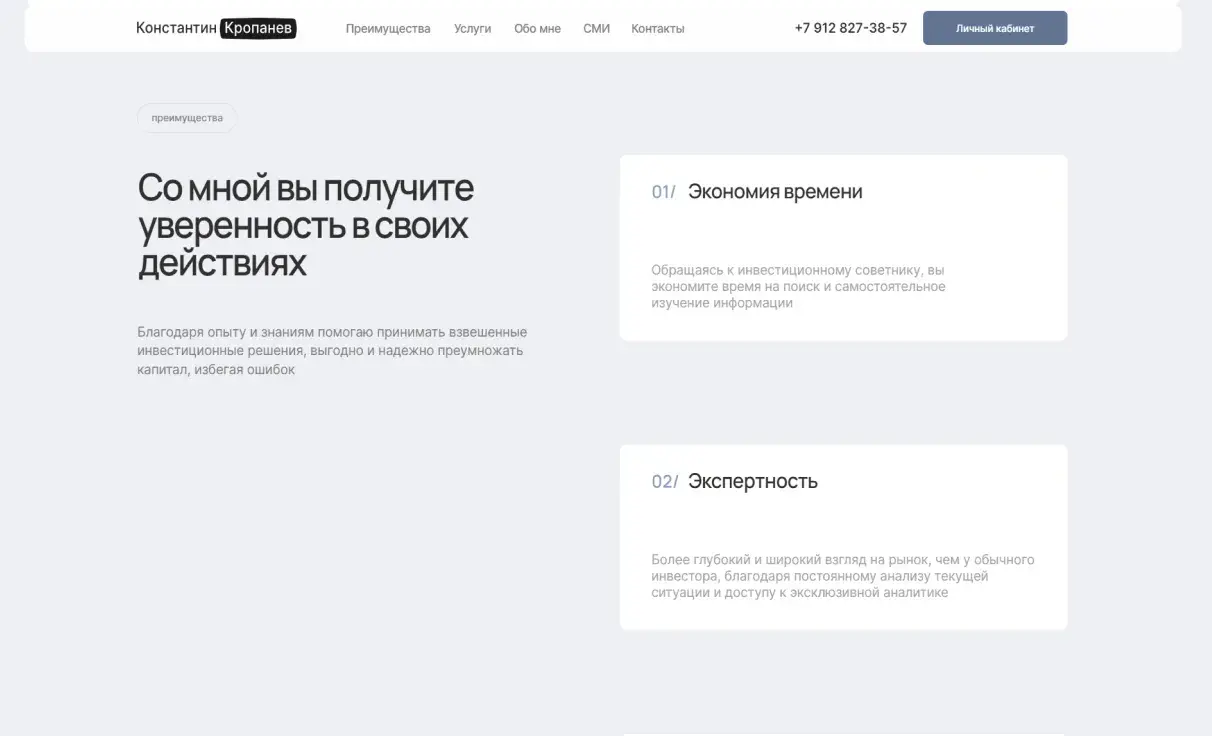Open the Контакты nav link
Viewport: 1212px width, 736px height.
click(658, 29)
